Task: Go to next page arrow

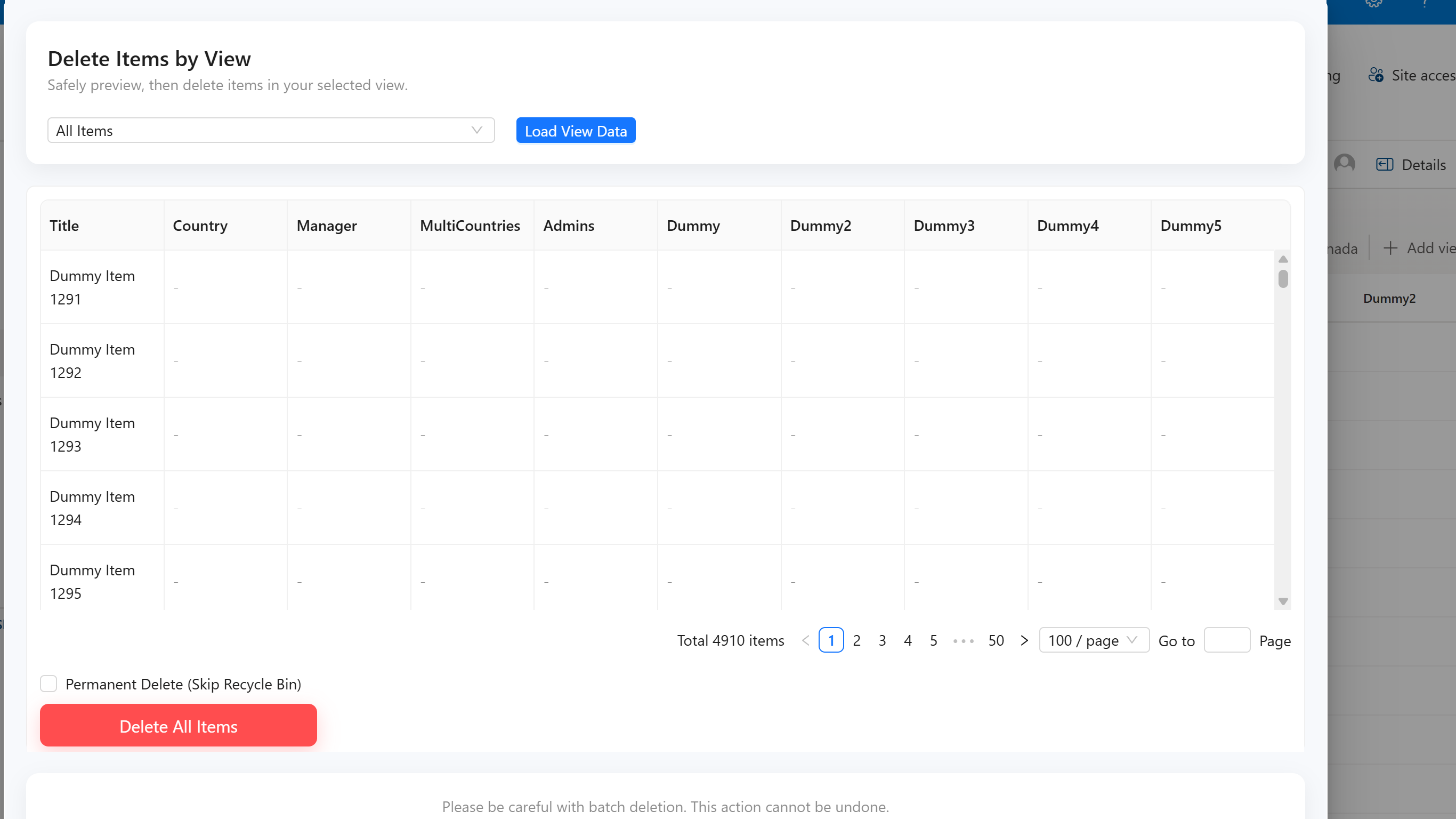Action: [x=1024, y=640]
